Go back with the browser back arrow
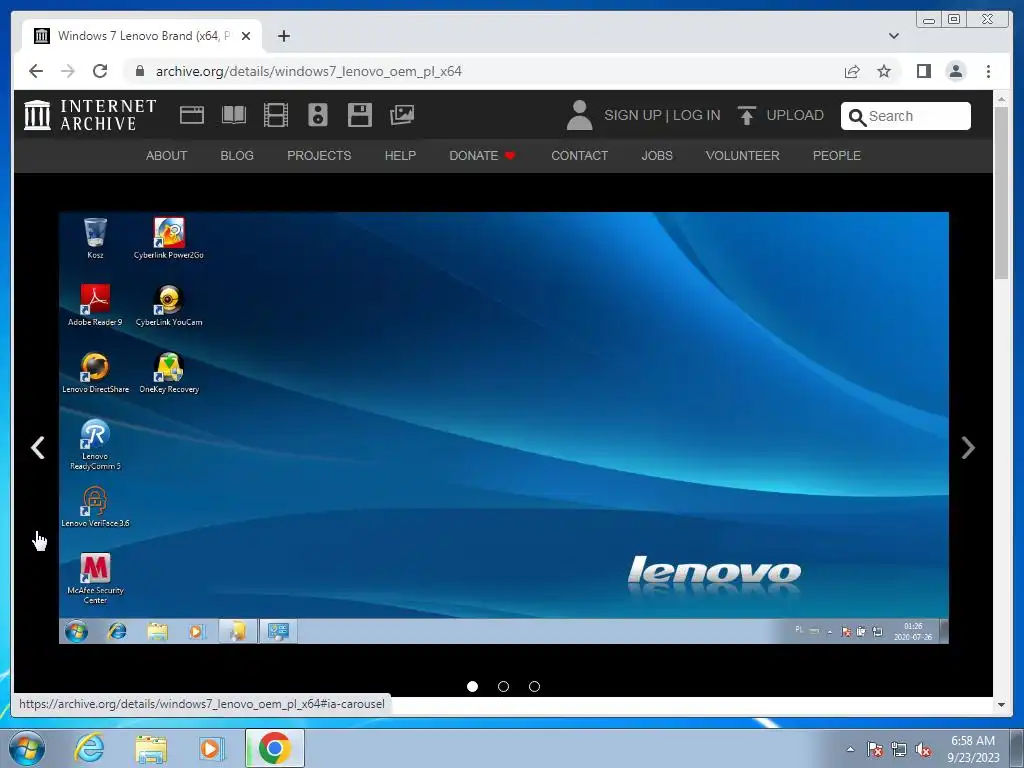1024x768 pixels. click(36, 71)
